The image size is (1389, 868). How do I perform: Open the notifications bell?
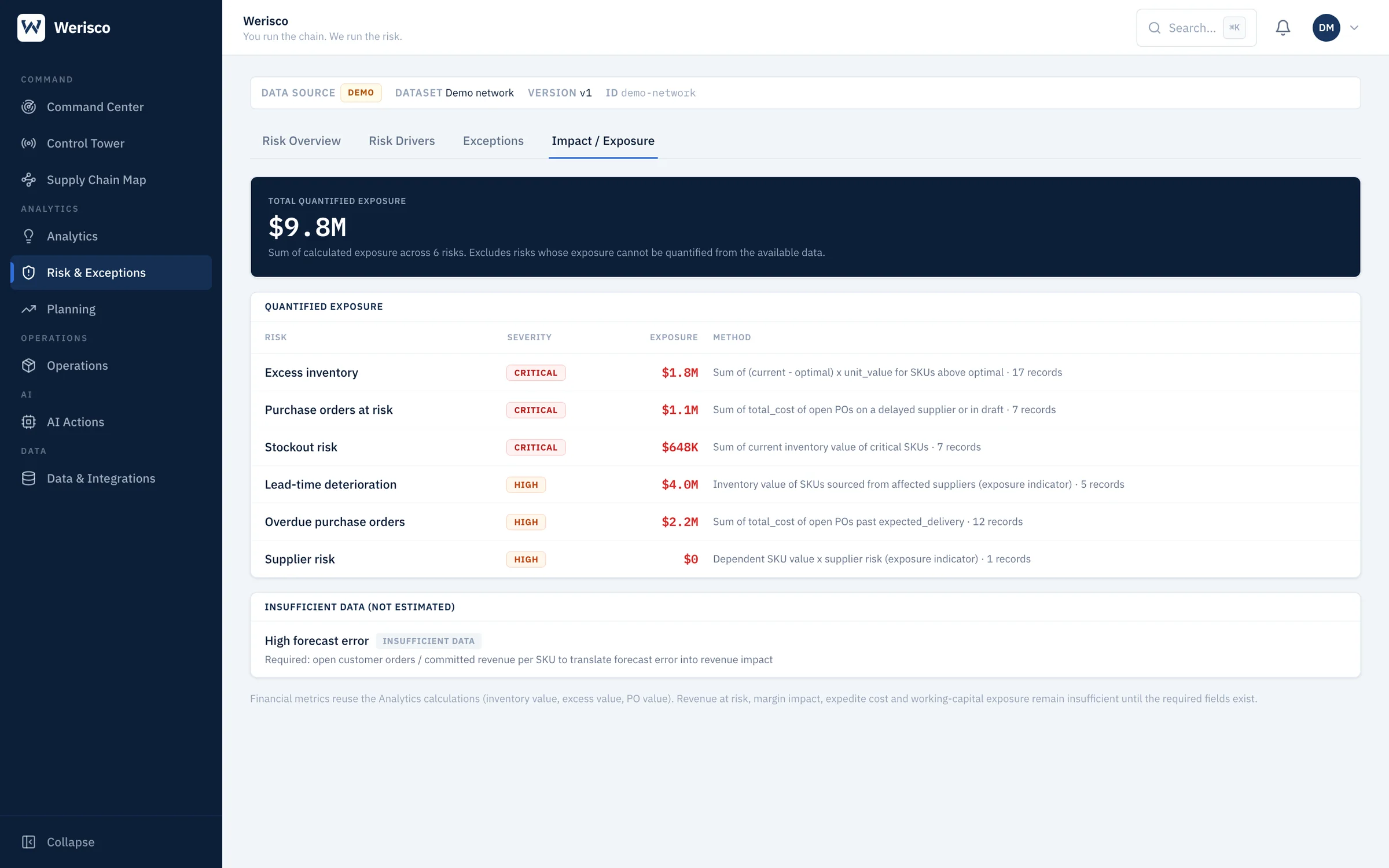pyautogui.click(x=1283, y=28)
